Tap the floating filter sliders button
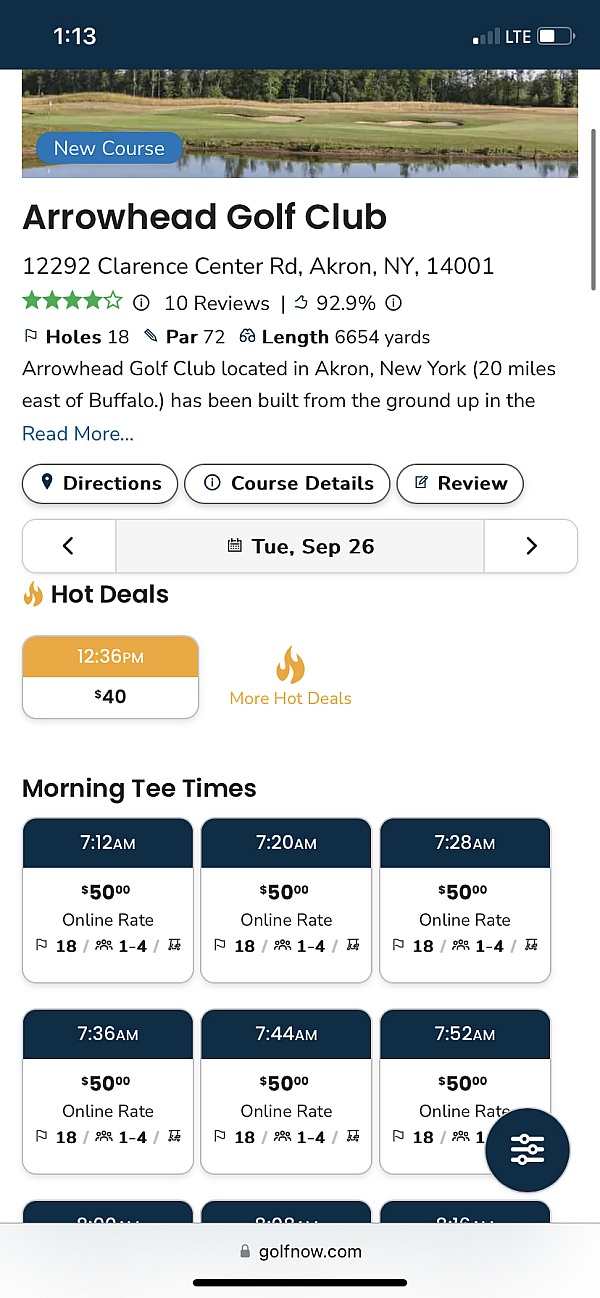 coord(527,1151)
